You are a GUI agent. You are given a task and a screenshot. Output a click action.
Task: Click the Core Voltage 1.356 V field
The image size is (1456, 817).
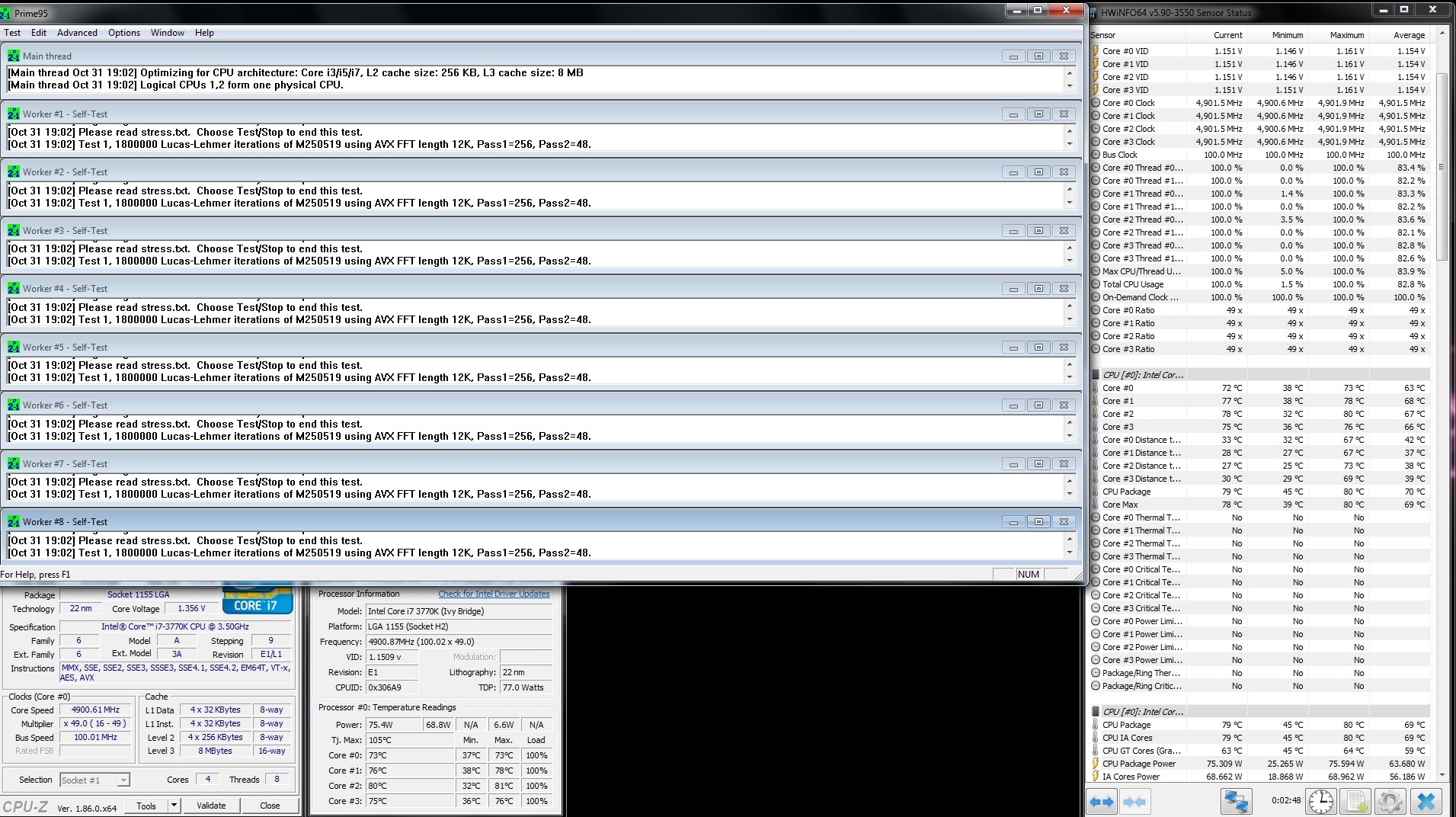tap(191, 609)
